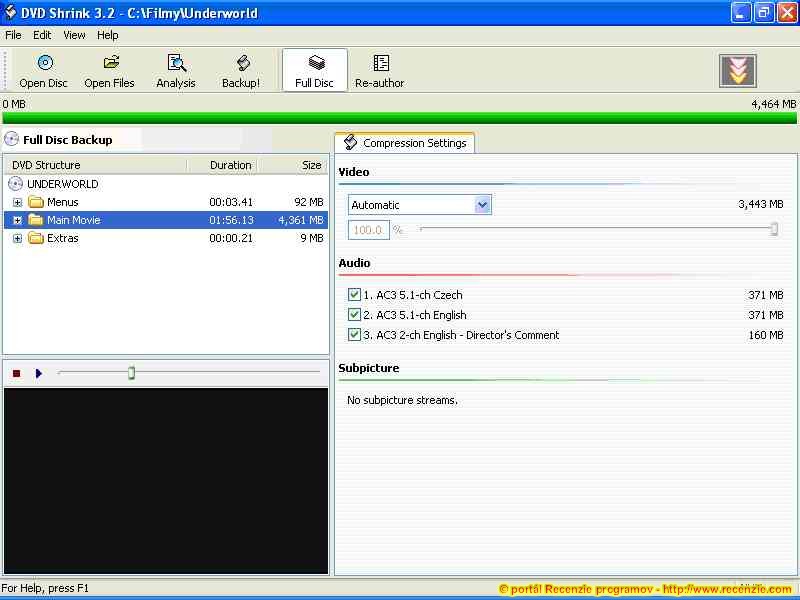This screenshot has width=800, height=600.
Task: Expand the Menus tree node
Action: pos(17,203)
